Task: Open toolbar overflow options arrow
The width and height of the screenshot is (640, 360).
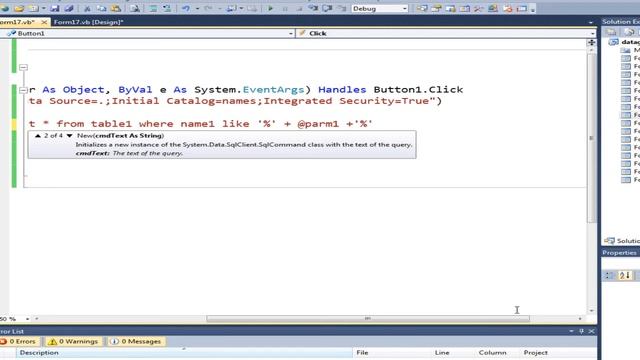Action: tap(533, 9)
